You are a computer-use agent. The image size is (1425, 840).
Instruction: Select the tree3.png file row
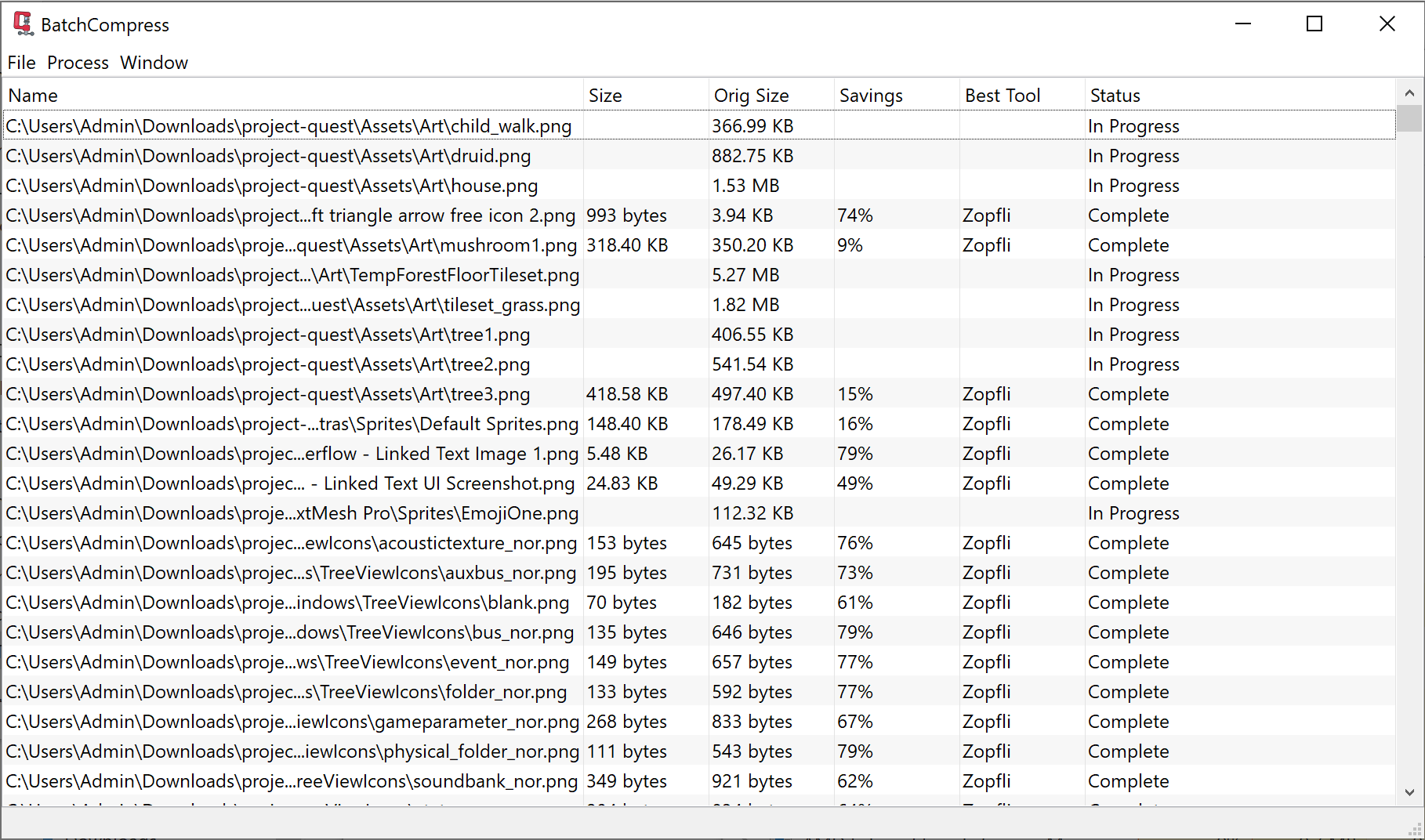(x=267, y=394)
